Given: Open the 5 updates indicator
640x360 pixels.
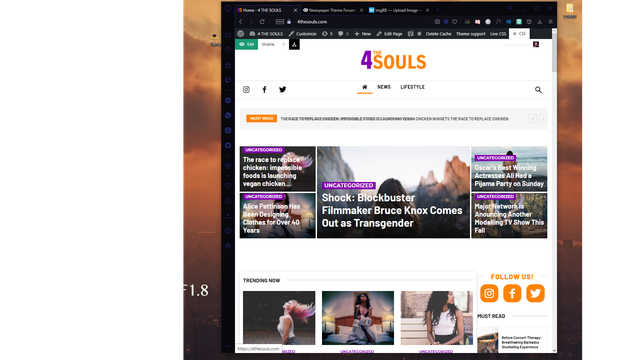Looking at the screenshot, I should click(x=327, y=33).
